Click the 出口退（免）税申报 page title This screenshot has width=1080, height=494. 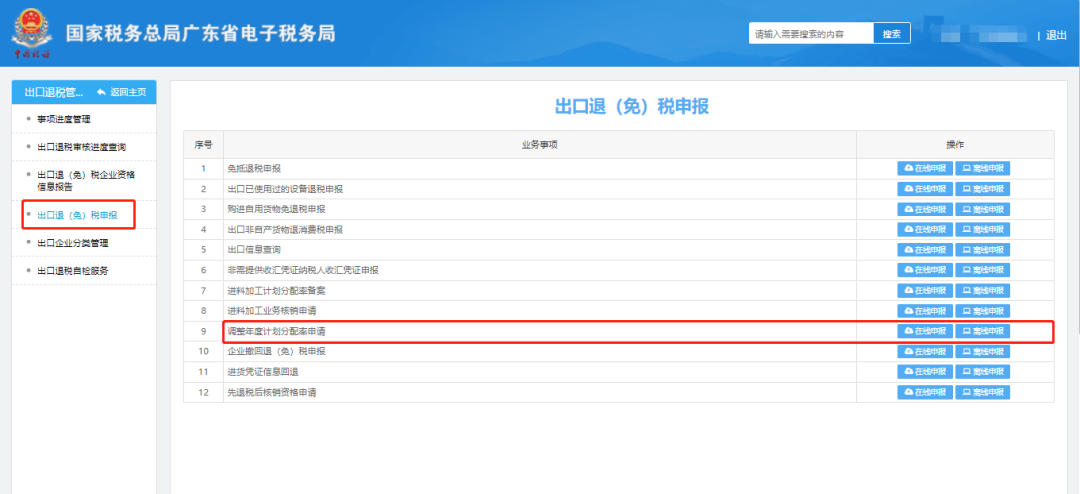point(632,107)
